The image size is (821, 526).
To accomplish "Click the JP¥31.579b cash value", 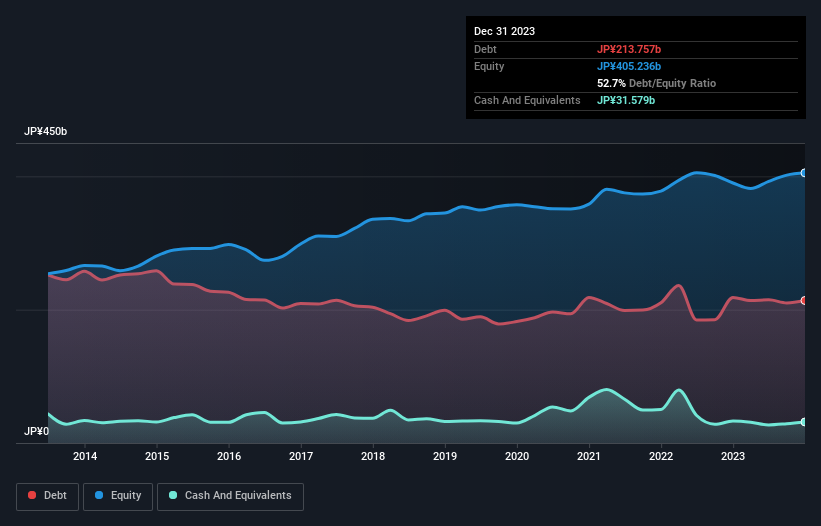I will (626, 100).
